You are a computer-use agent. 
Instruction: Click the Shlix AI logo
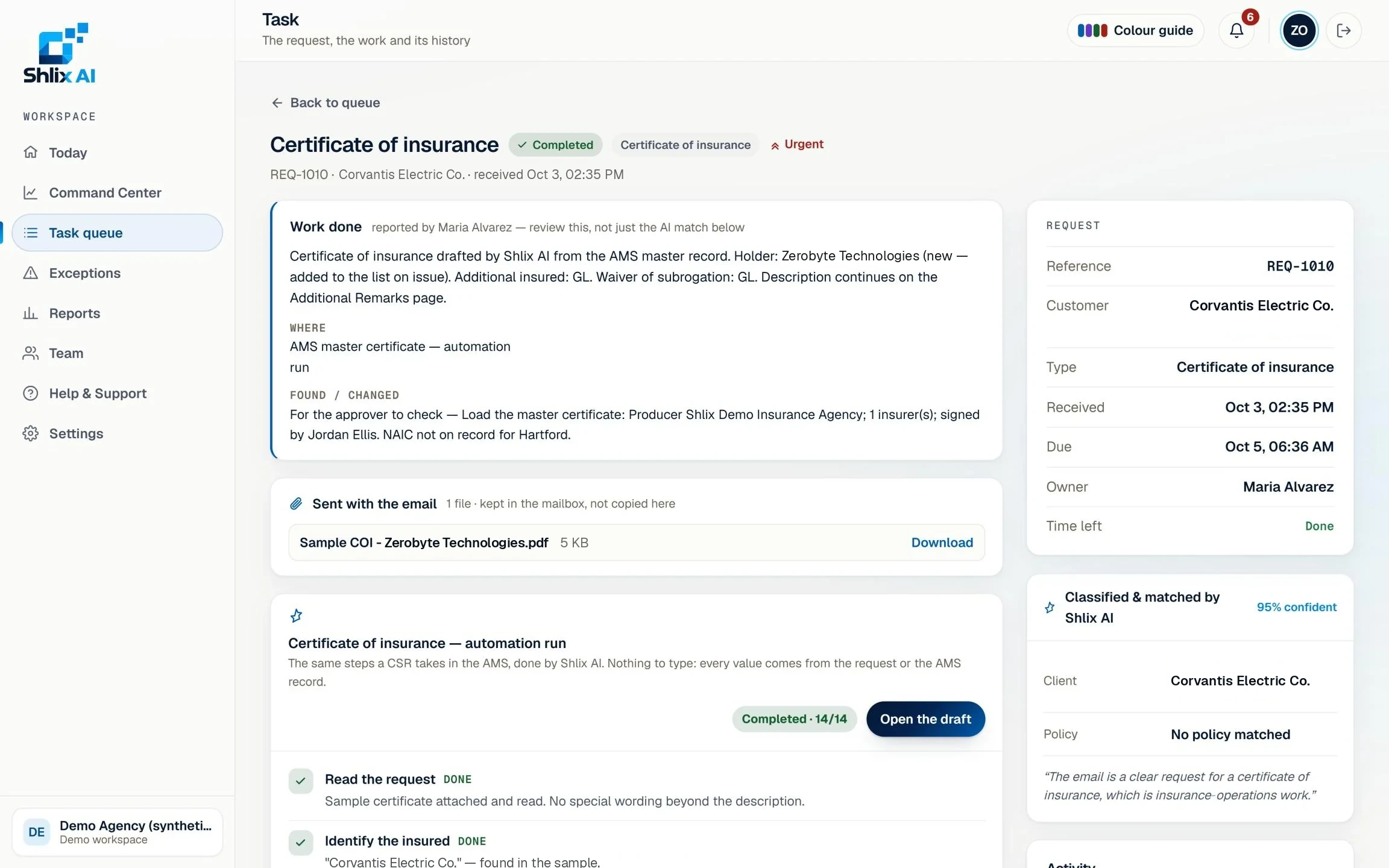(59, 53)
